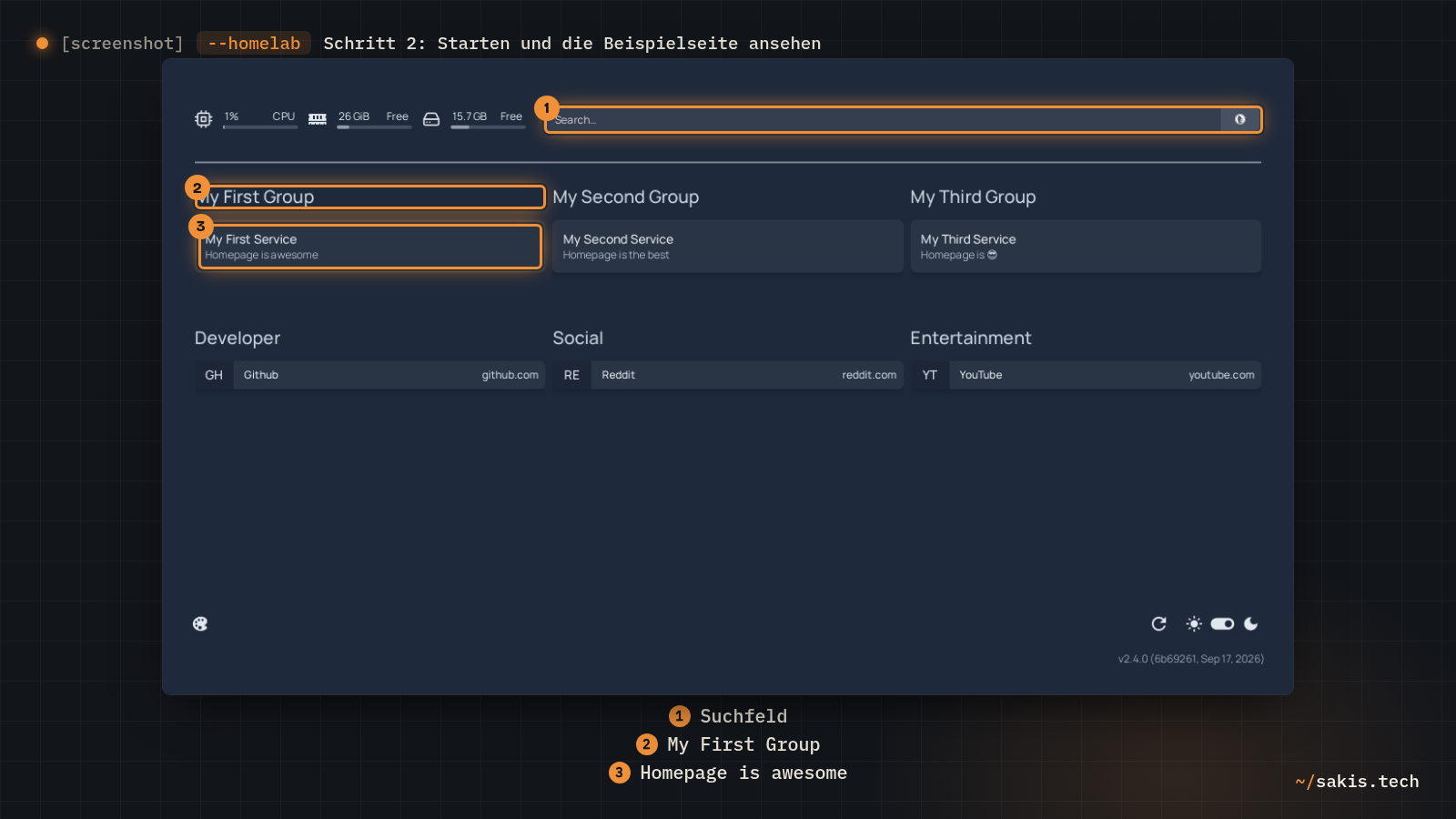The image size is (1456, 819).
Task: Click the RE bookmark abbreviation
Action: click(x=571, y=375)
